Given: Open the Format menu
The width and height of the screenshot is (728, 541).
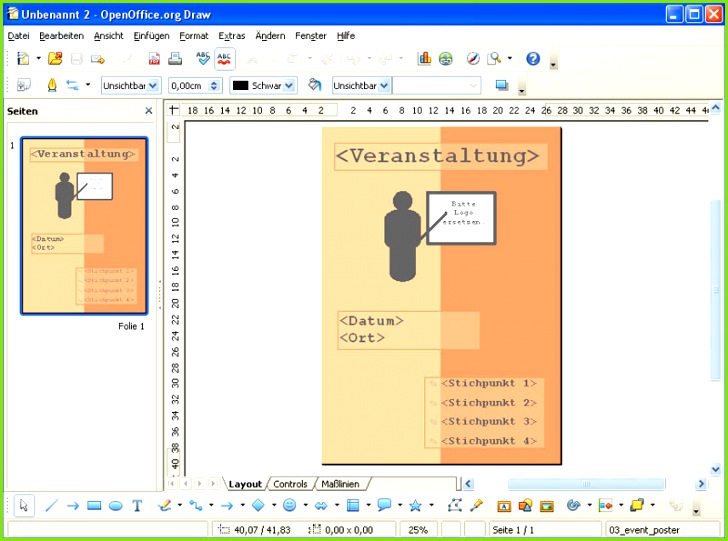Looking at the screenshot, I should (194, 36).
